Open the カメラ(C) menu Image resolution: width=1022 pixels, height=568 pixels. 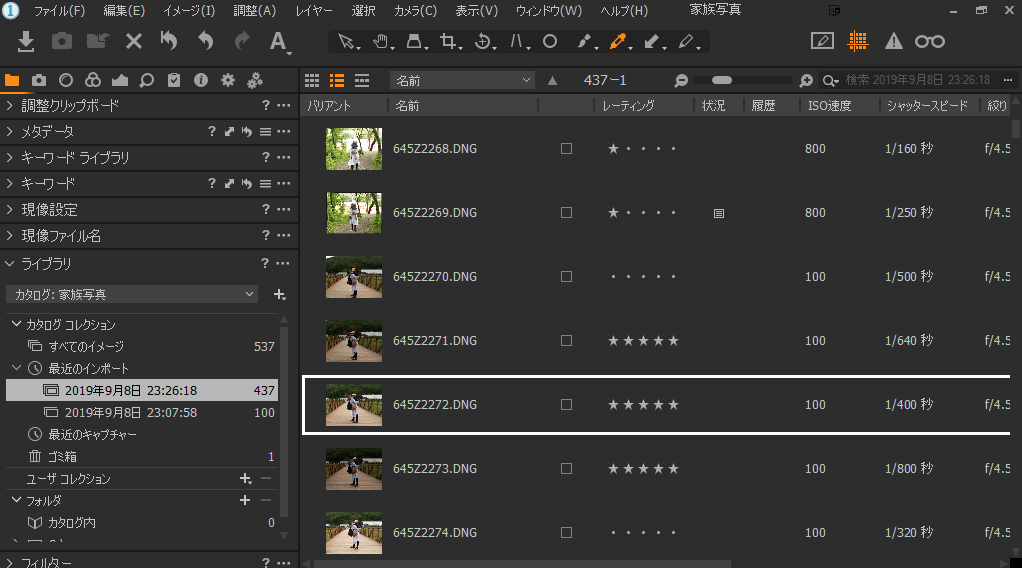pos(415,11)
